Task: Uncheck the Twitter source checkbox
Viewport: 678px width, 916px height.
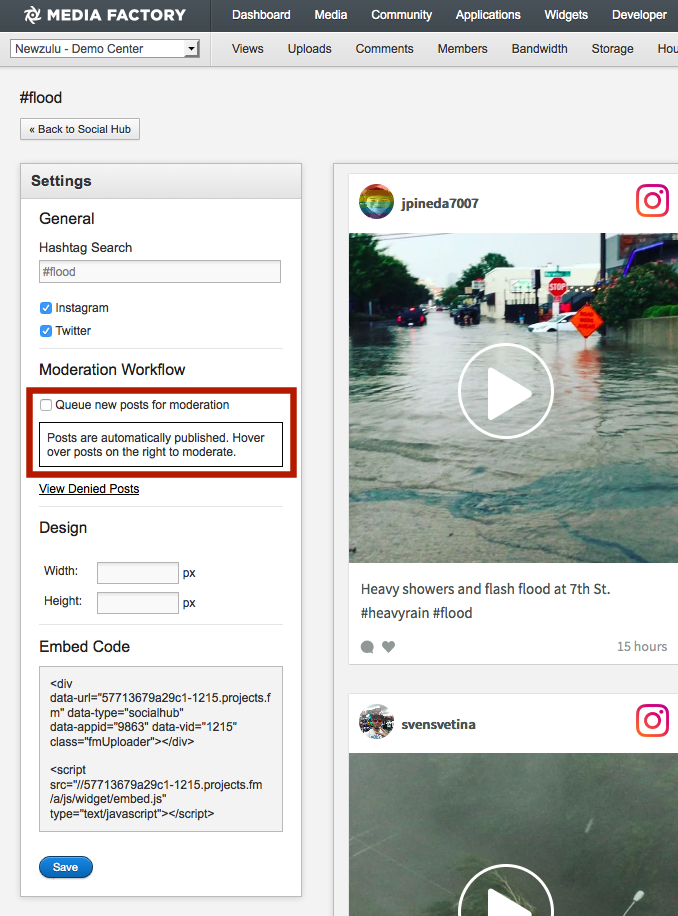Action: (46, 331)
